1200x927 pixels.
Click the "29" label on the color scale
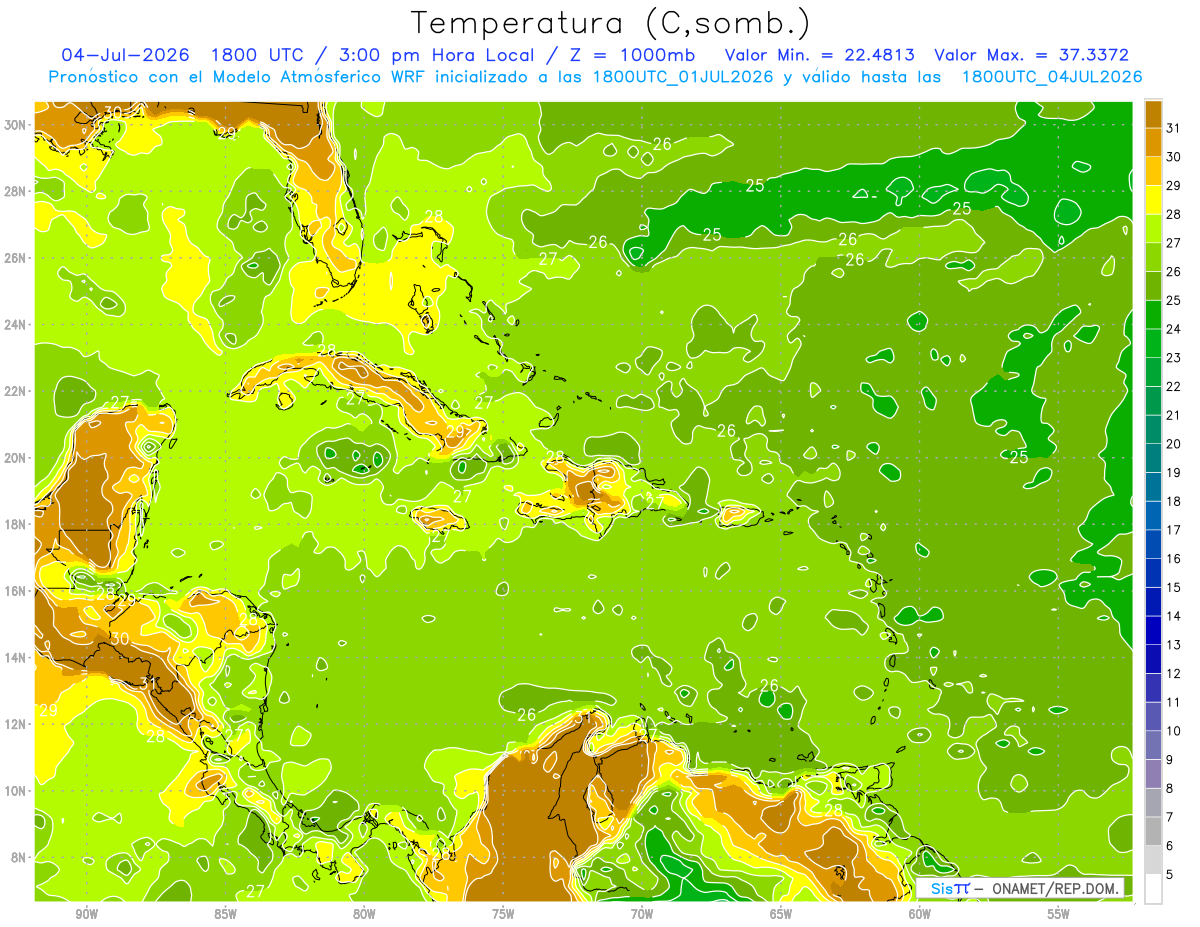tap(1174, 186)
